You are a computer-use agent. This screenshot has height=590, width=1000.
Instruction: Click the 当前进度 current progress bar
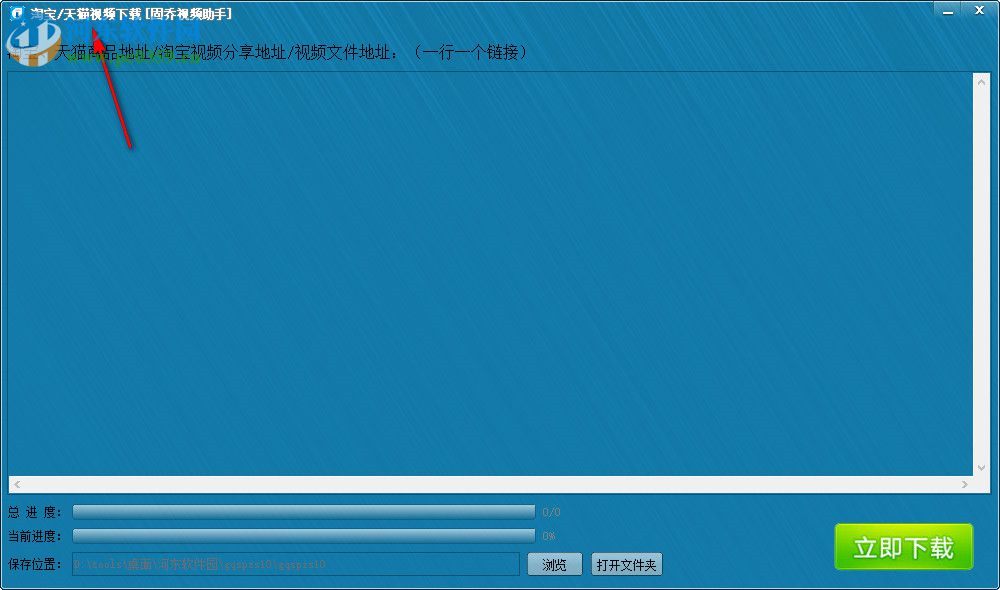[300, 535]
